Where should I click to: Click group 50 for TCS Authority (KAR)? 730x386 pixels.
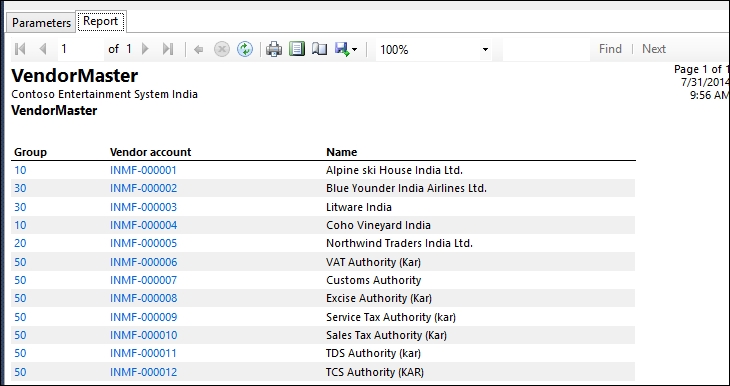(x=20, y=372)
